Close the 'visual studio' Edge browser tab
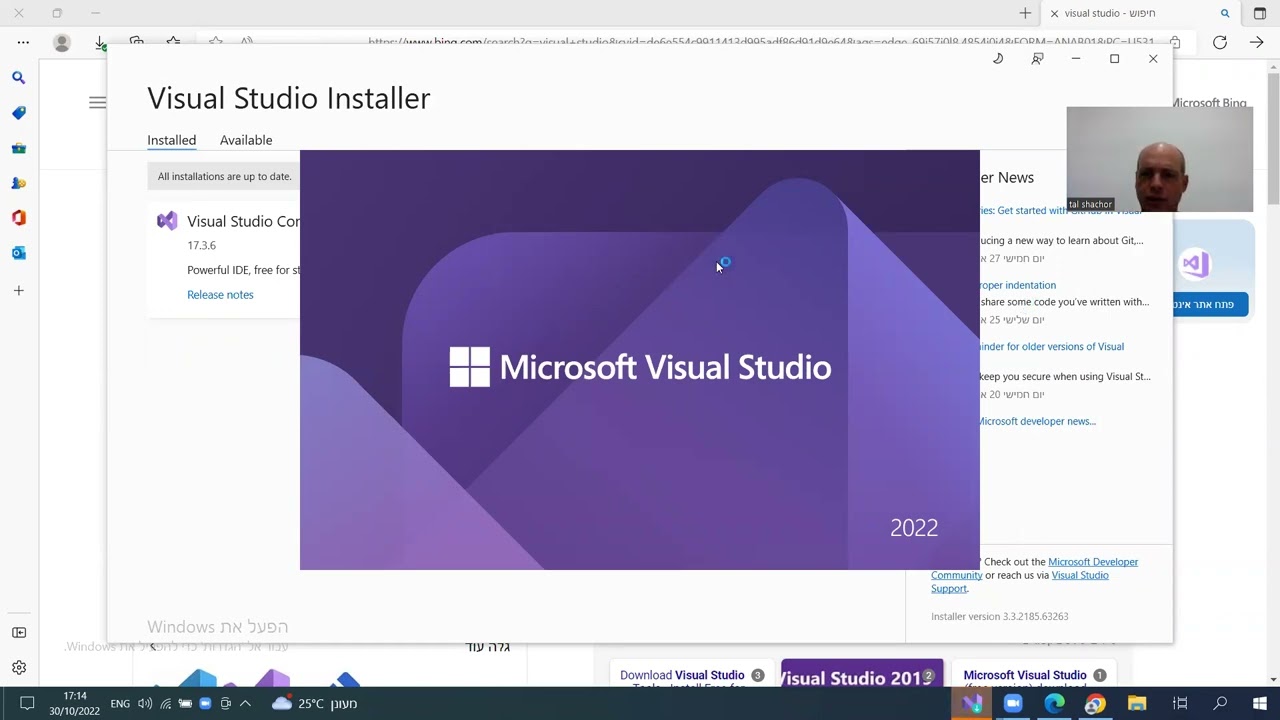The height and width of the screenshot is (720, 1280). 1054,13
